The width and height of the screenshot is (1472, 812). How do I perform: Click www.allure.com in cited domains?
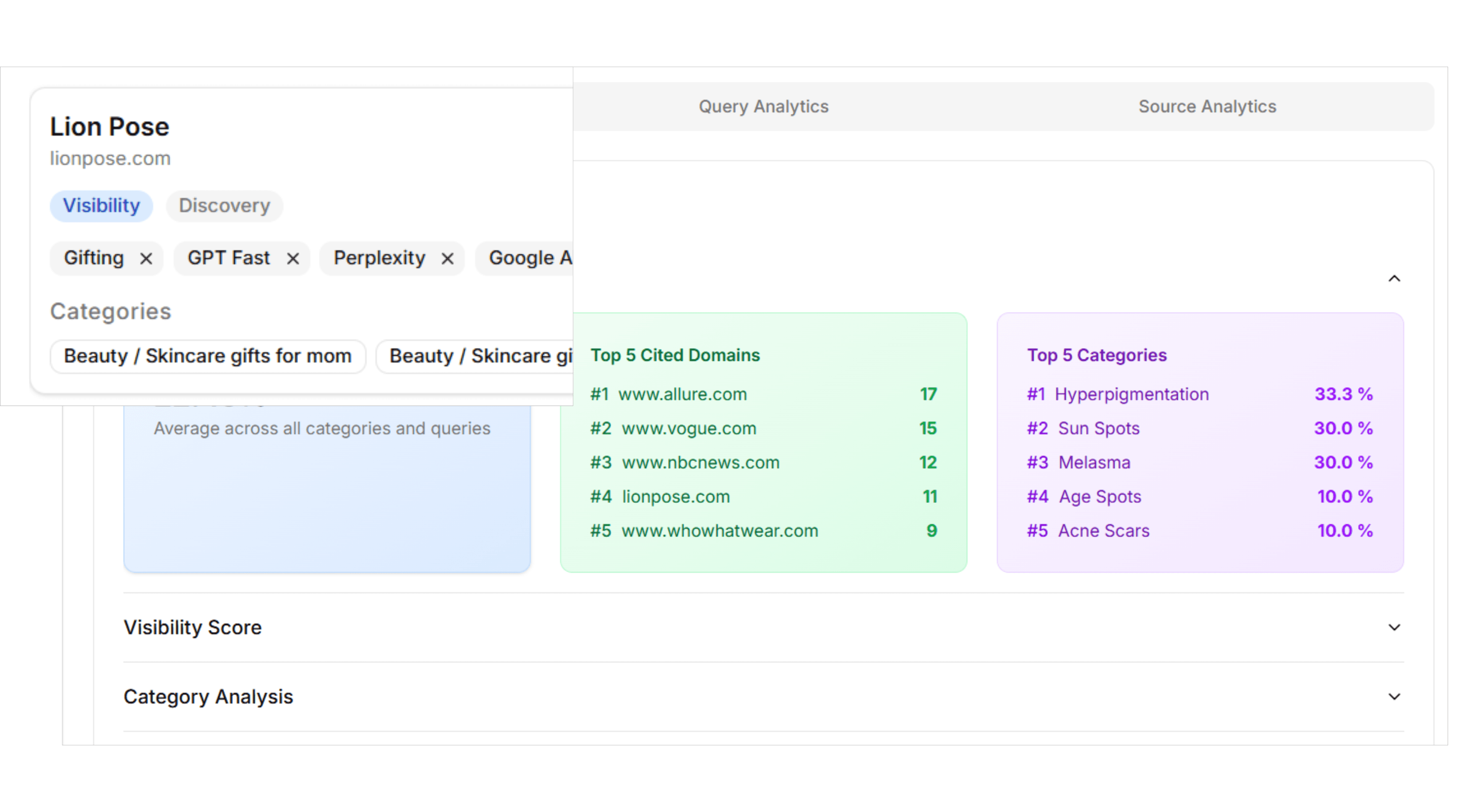[682, 394]
